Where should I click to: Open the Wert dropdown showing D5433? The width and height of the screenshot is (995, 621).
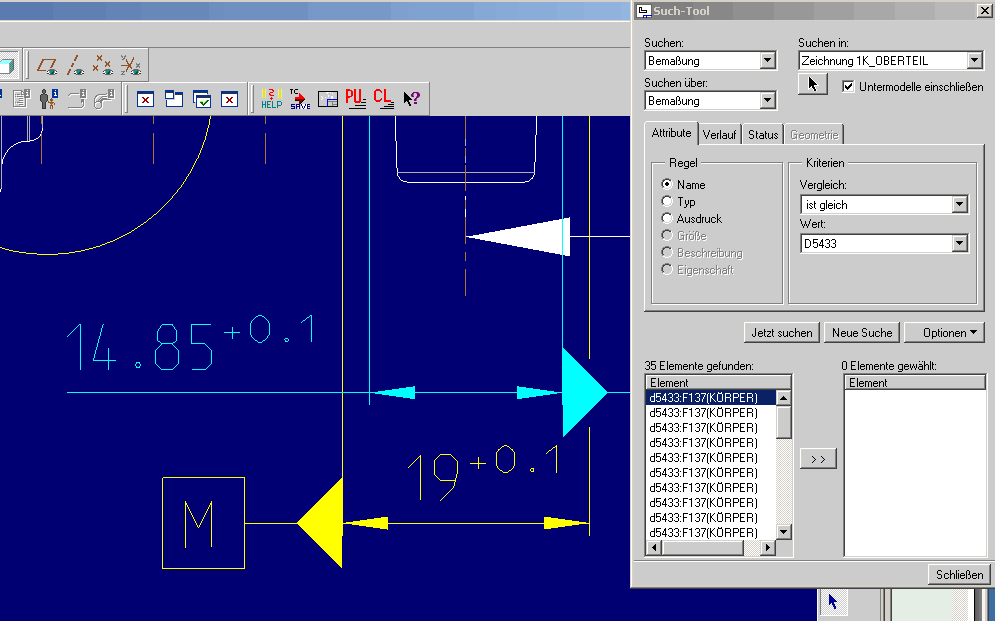pyautogui.click(x=959, y=244)
